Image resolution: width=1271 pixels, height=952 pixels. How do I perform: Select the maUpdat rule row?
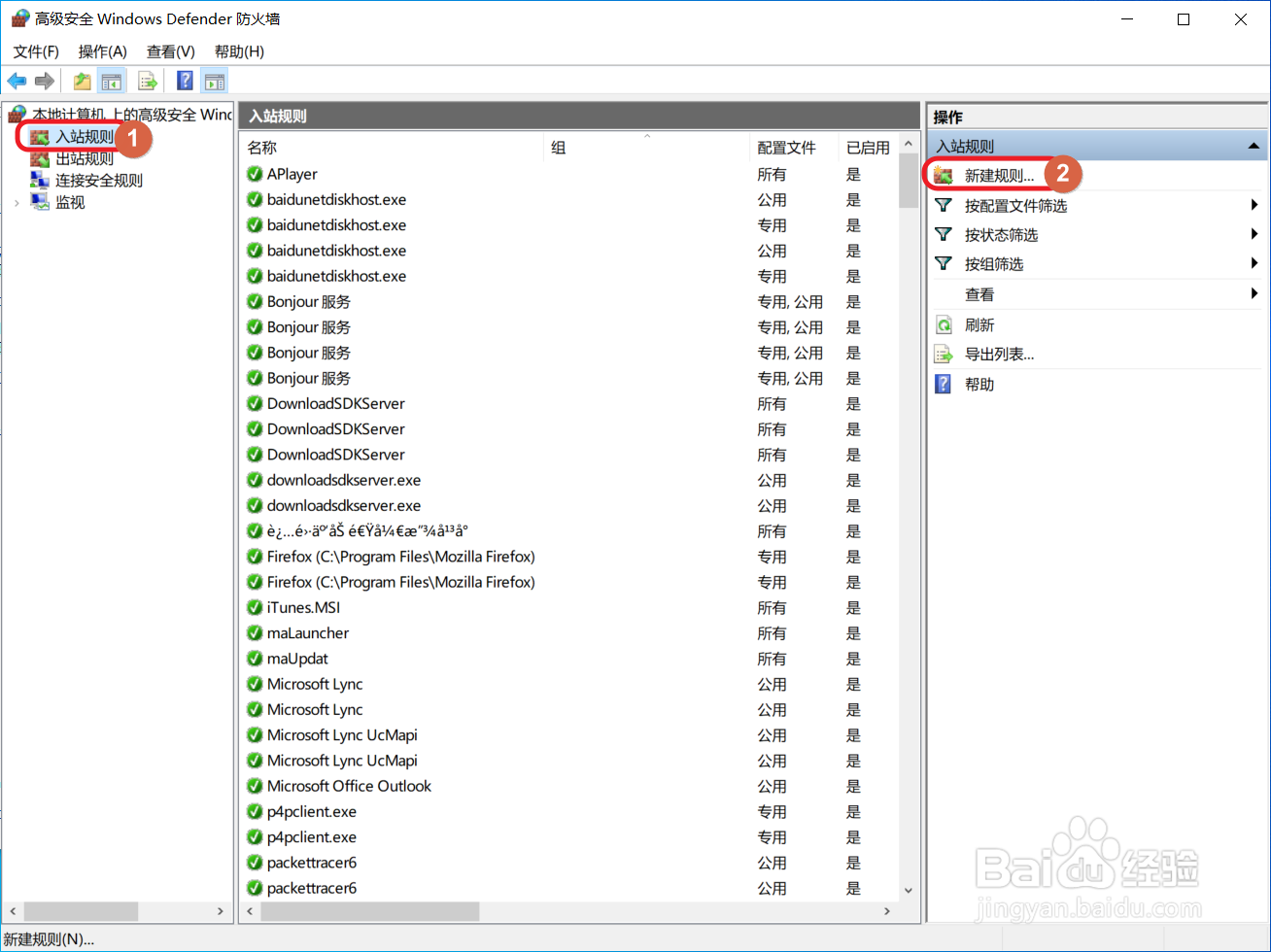click(569, 659)
